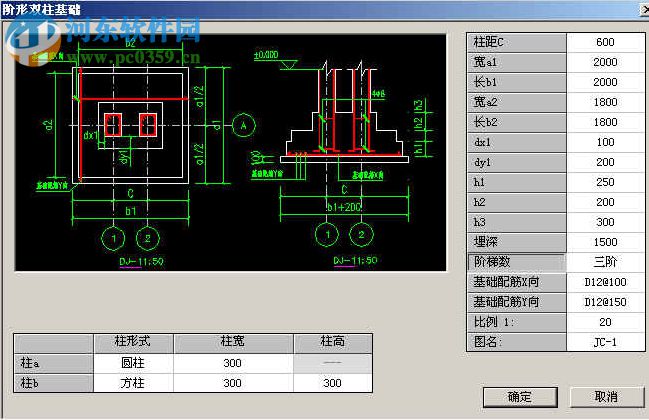Screen dimensions: 649x420
Task: Edit the 柱距C value 600
Action: 605,42
